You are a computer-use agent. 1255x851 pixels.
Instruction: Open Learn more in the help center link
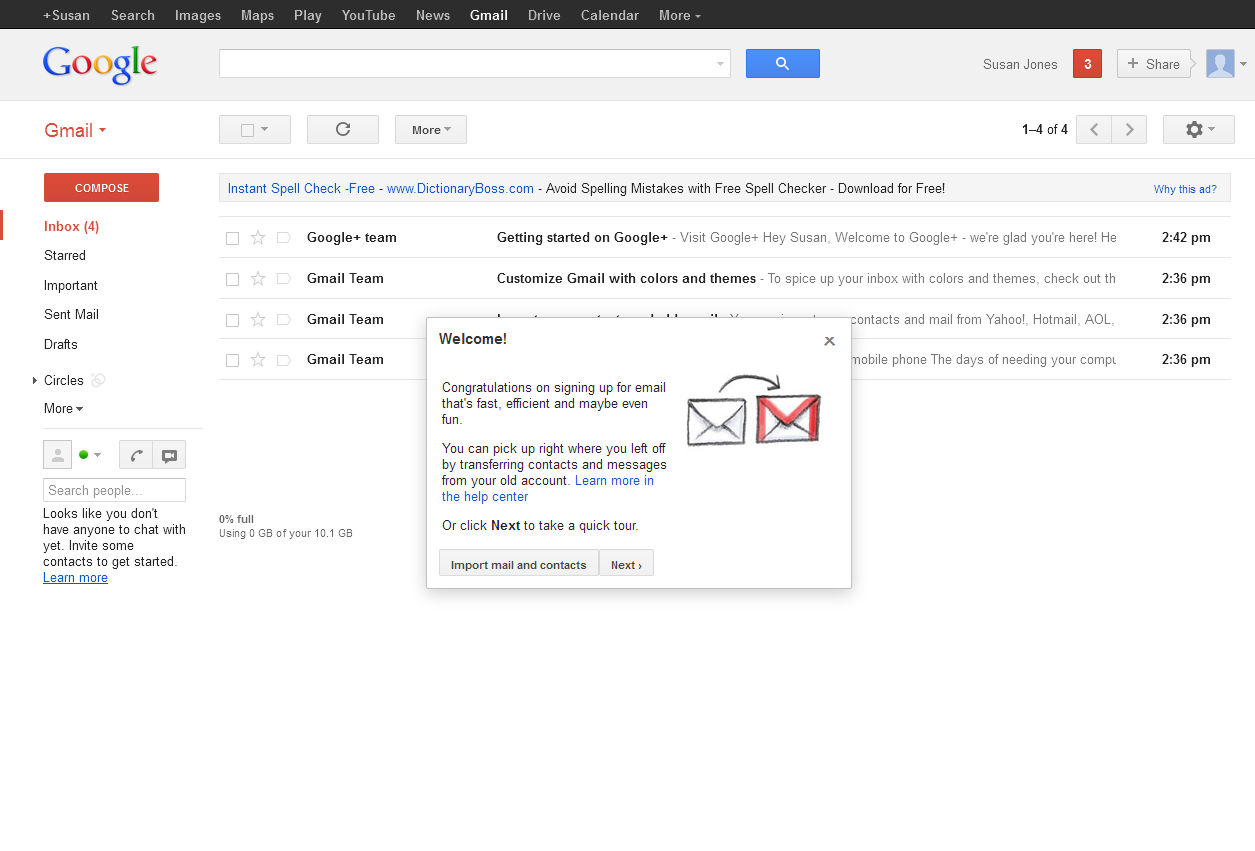tap(548, 488)
